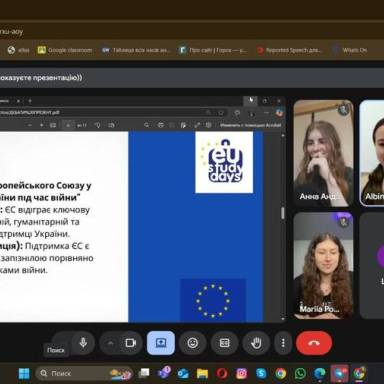Click the PDF viewer zoom-in plus button
This screenshot has width=384, height=384.
[42, 125]
